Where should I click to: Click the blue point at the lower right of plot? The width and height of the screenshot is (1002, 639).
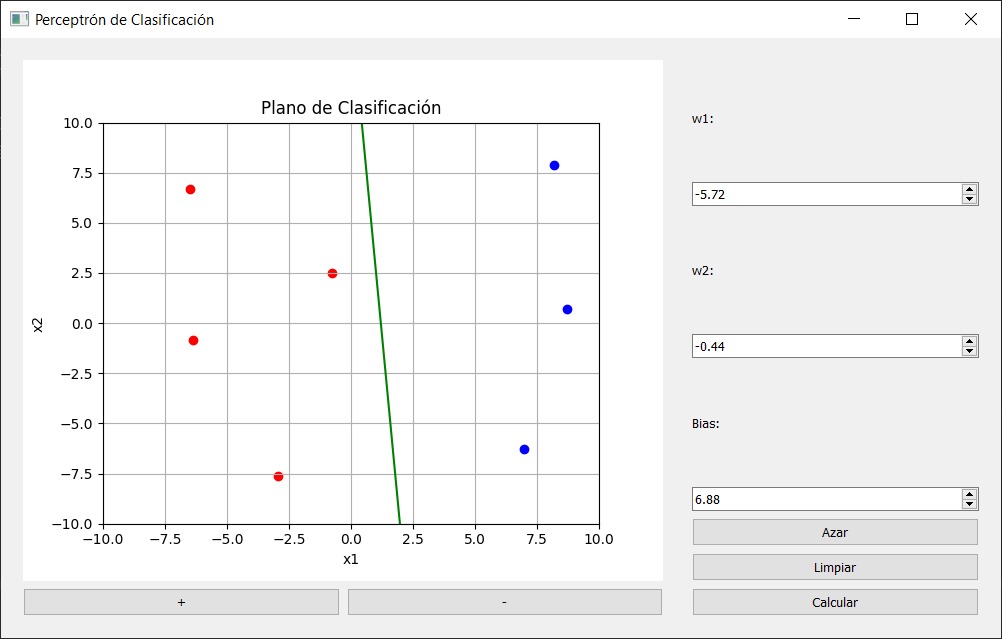pyautogui.click(x=524, y=448)
